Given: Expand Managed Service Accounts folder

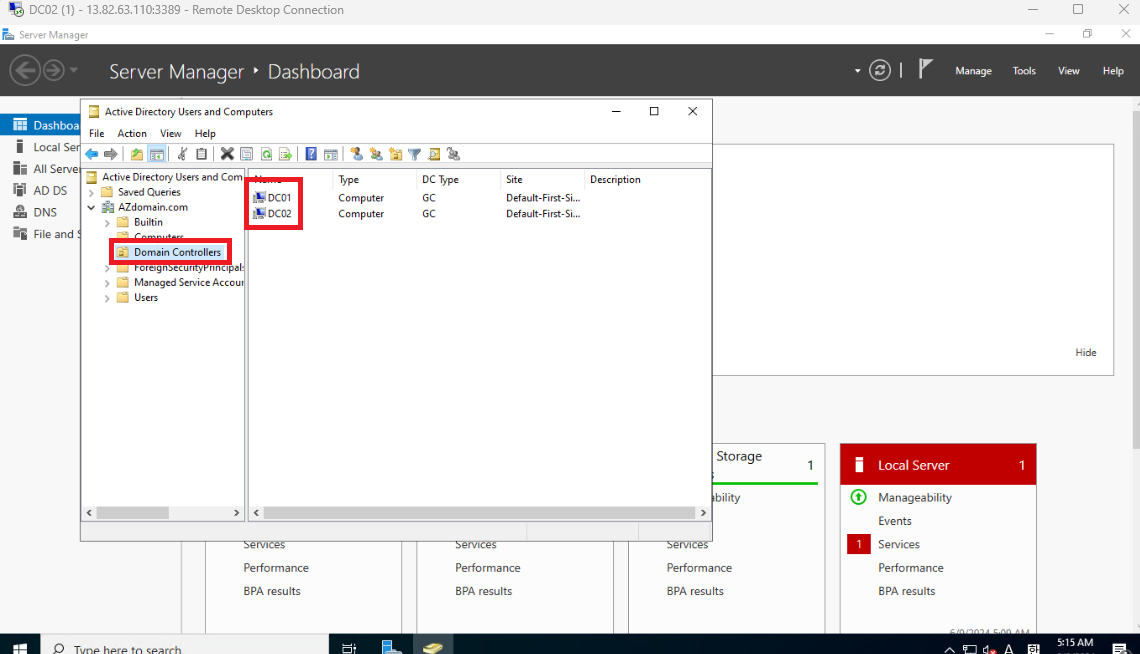Looking at the screenshot, I should 108,283.
